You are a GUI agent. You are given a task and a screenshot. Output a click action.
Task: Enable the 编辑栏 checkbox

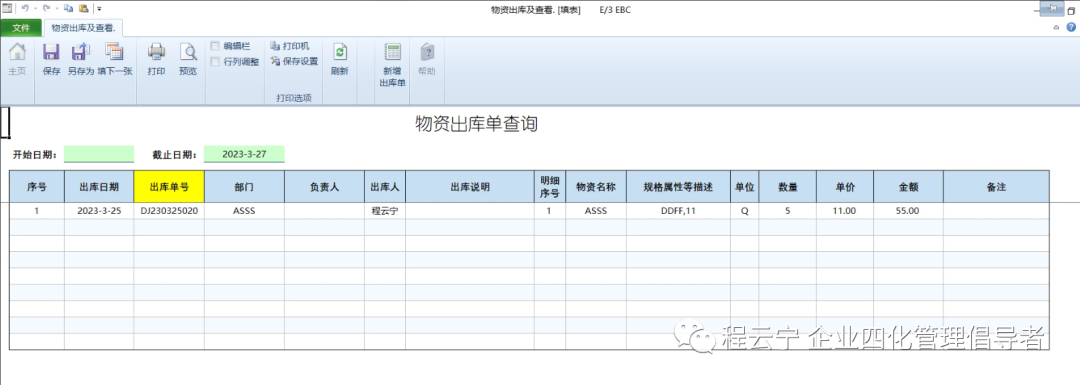point(215,46)
